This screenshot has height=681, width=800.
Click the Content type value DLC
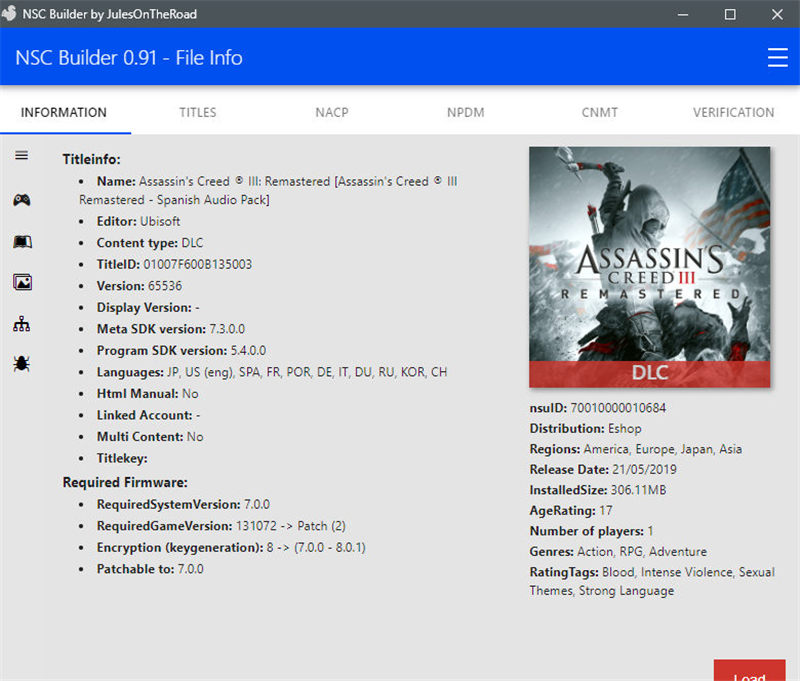click(192, 243)
